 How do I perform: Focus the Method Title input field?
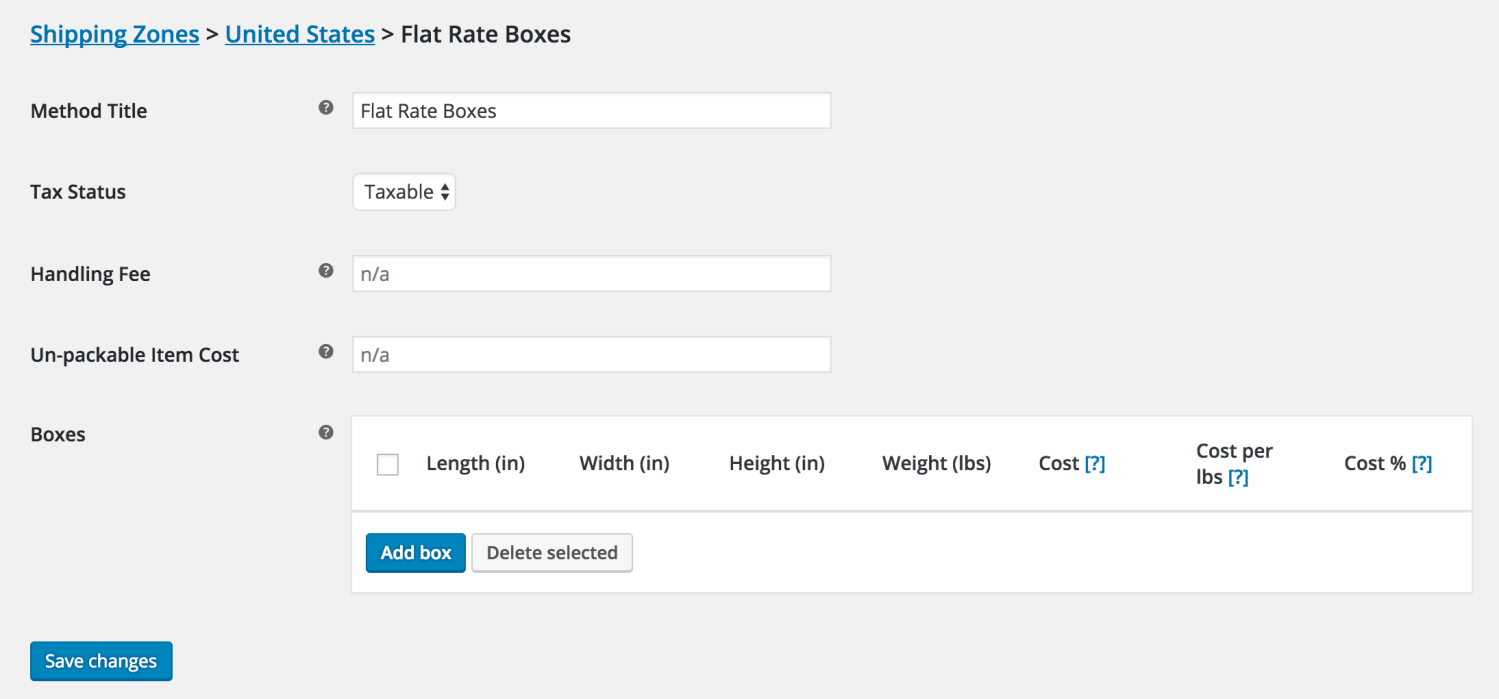[x=590, y=110]
